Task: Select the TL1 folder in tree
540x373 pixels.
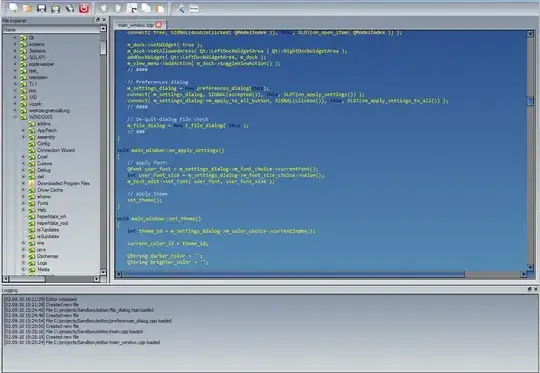Action: (33, 84)
